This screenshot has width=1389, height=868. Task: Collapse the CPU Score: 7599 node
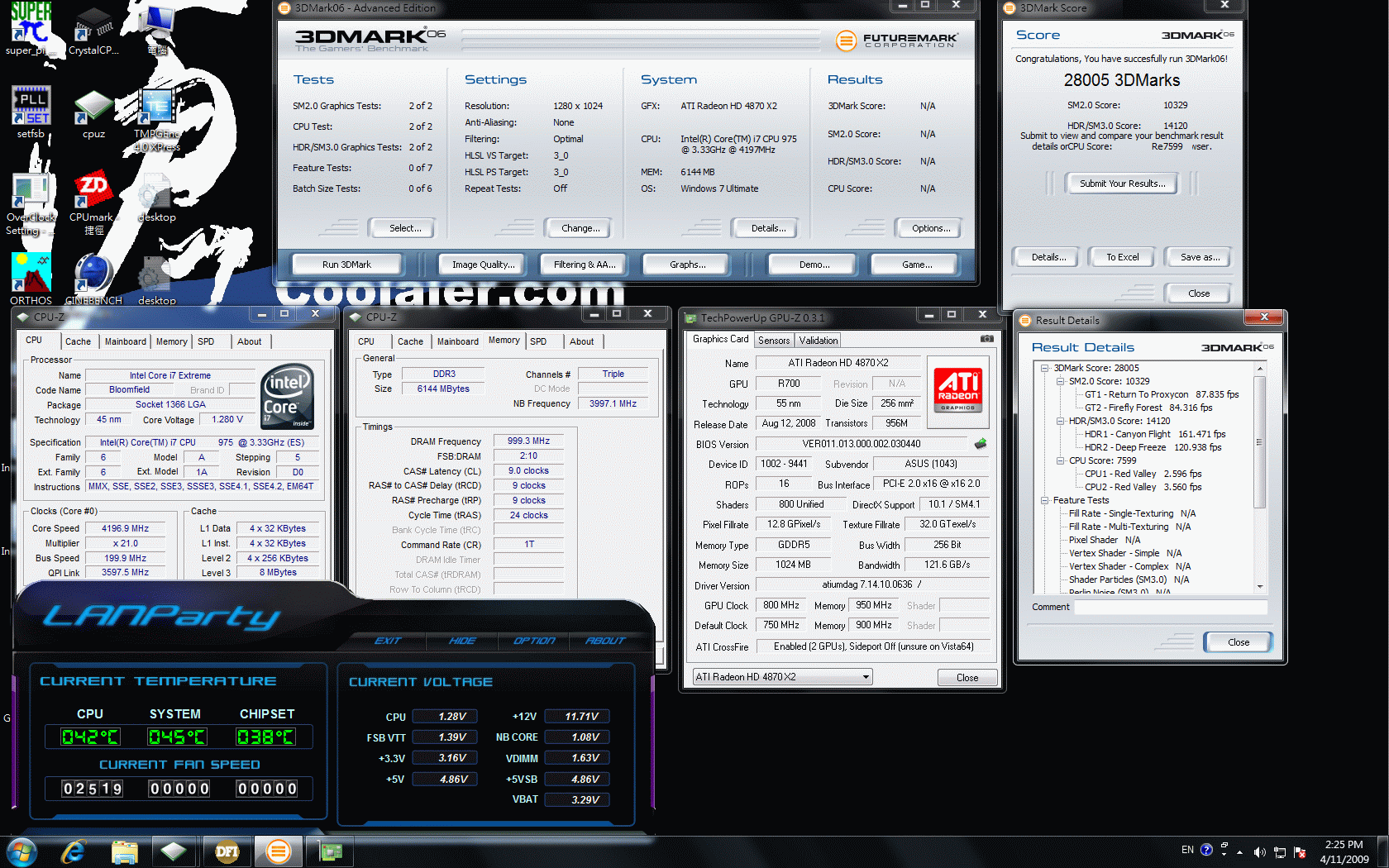(1060, 460)
